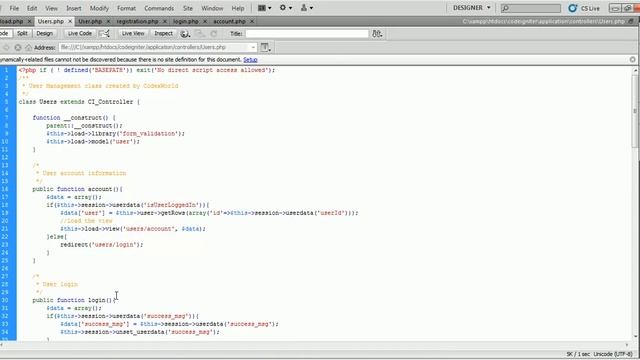The width and height of the screenshot is (640, 360).
Task: Click the Stop icon in address bar
Action: coord(18,48)
